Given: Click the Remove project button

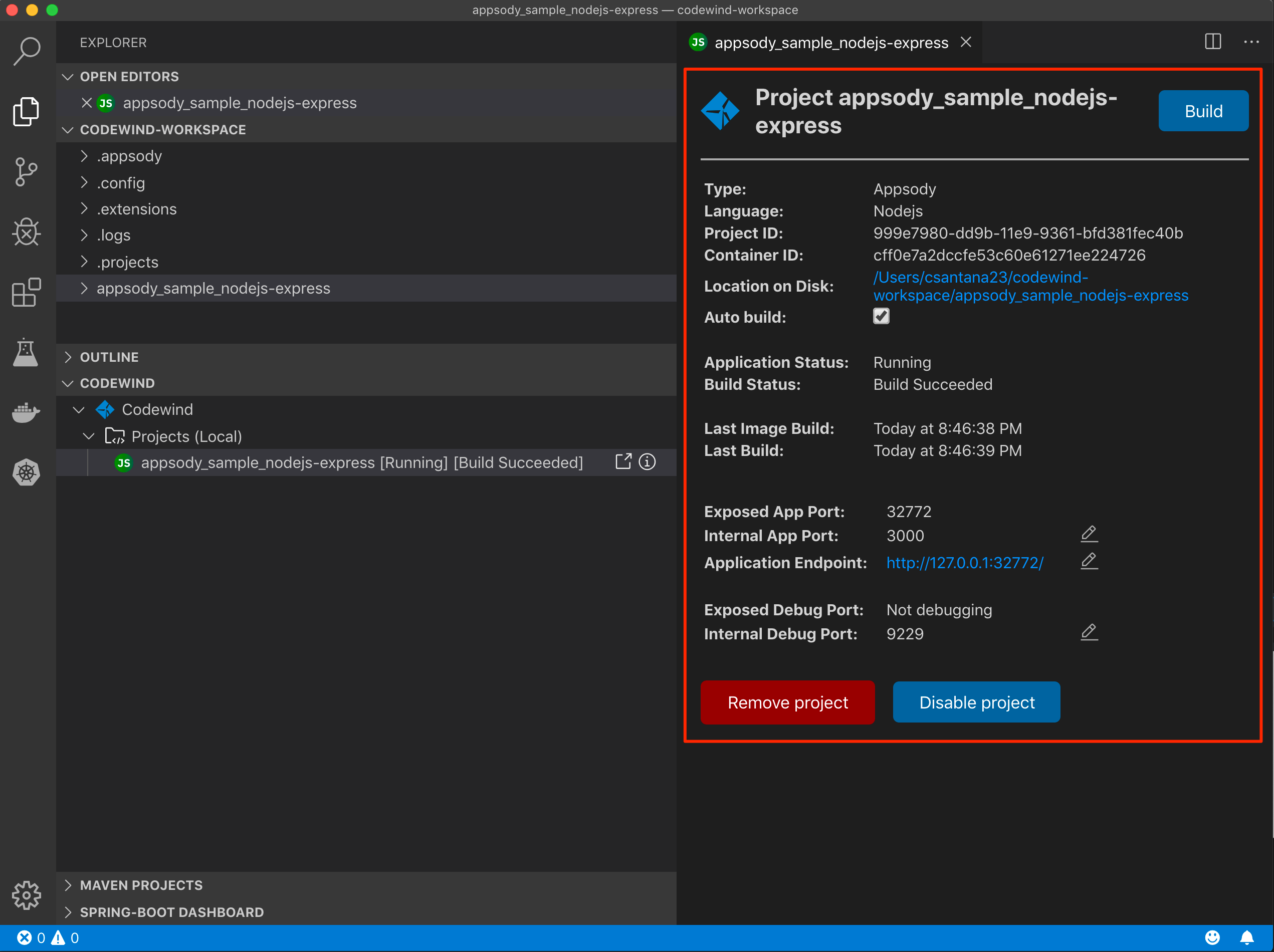Looking at the screenshot, I should tap(787, 702).
